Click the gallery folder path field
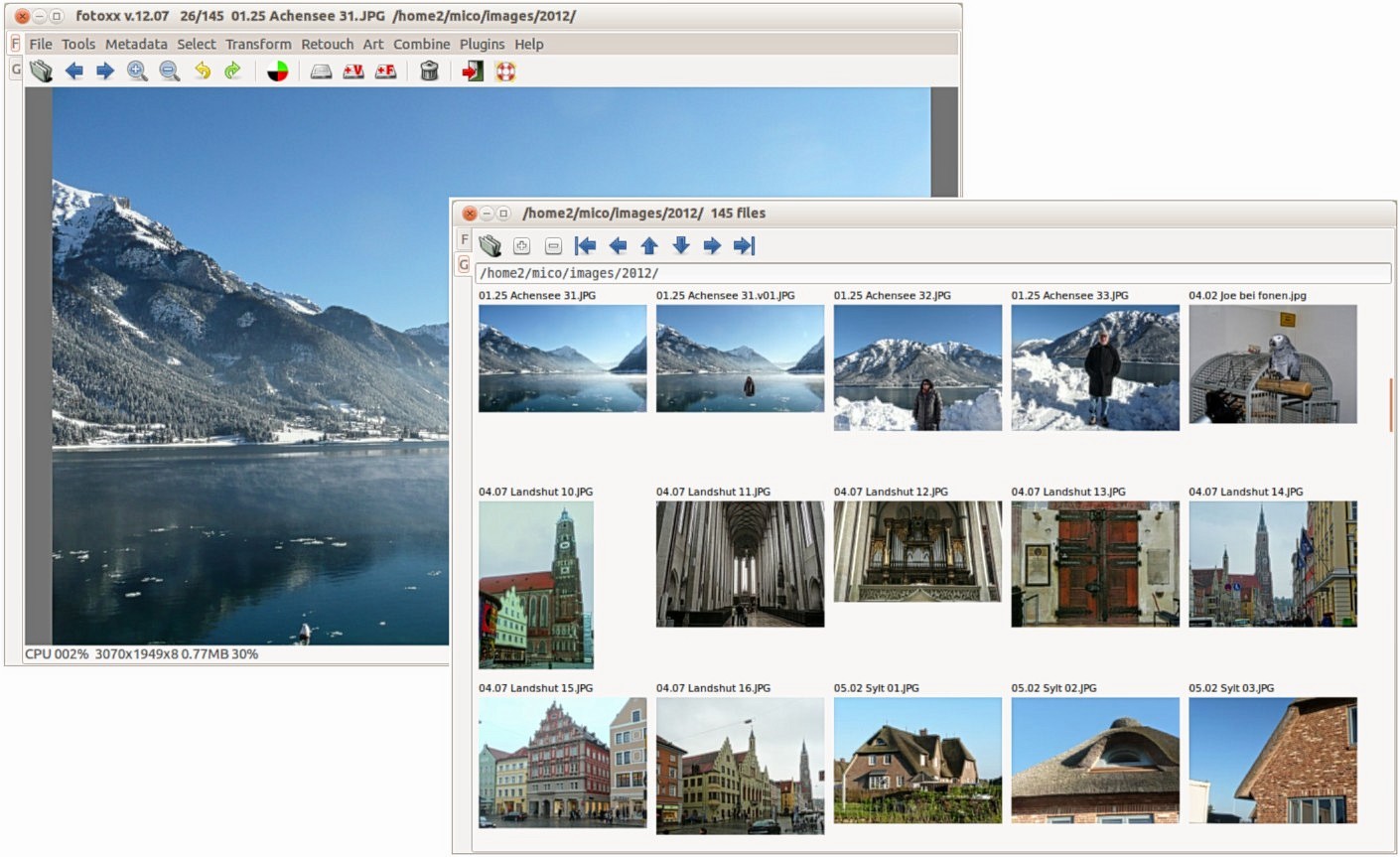Image resolution: width=1400 pixels, height=857 pixels. coord(931,273)
